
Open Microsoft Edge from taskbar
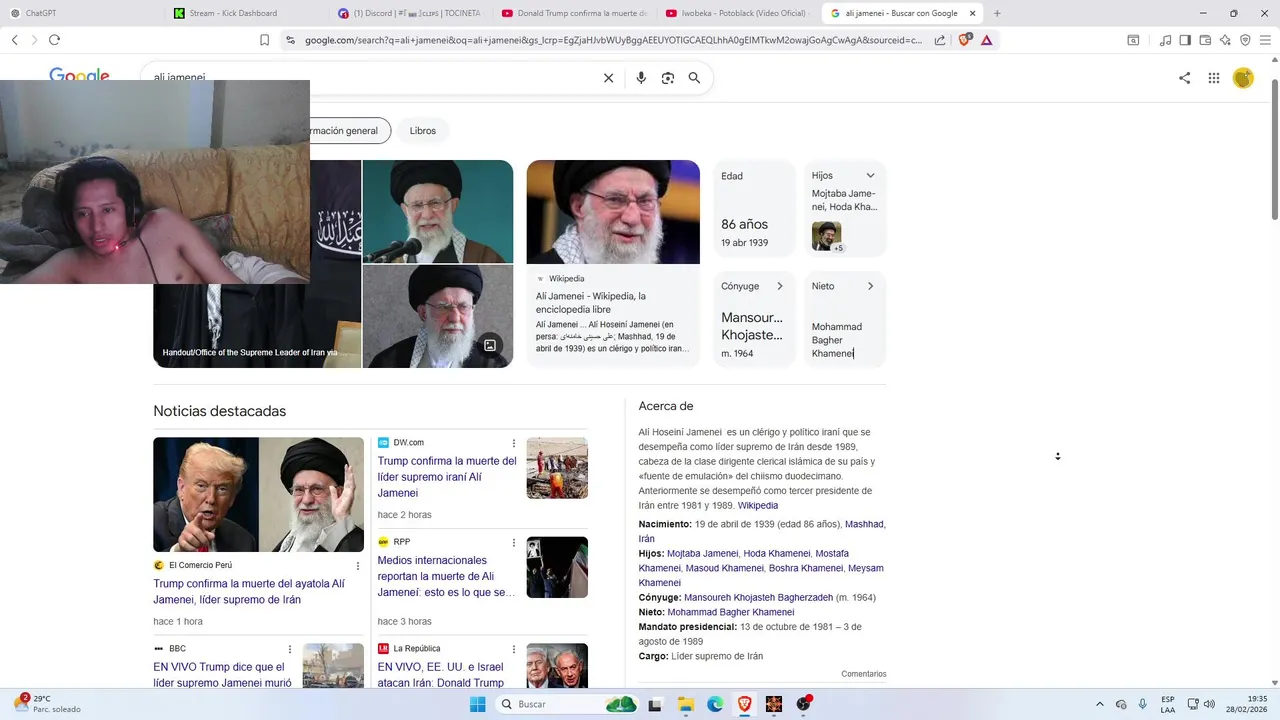click(715, 704)
